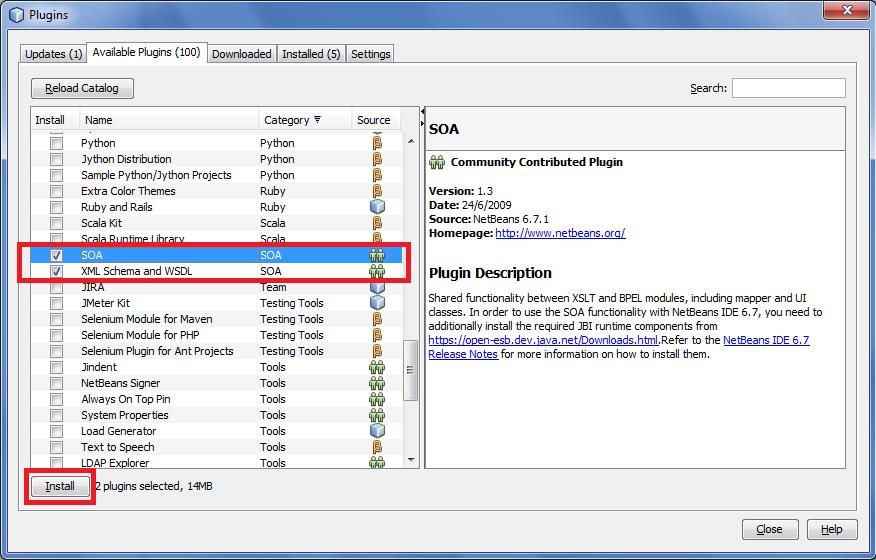Click the Plugins window title icon
This screenshot has width=876, height=560.
pos(17,15)
